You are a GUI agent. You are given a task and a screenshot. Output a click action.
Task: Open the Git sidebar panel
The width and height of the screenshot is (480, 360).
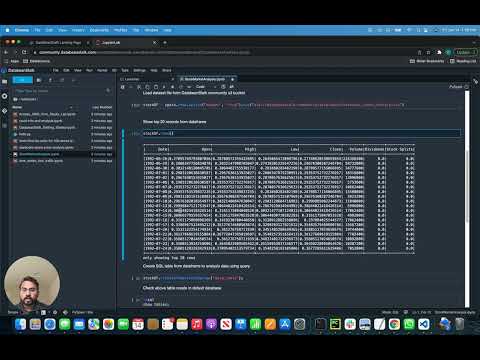point(4,111)
